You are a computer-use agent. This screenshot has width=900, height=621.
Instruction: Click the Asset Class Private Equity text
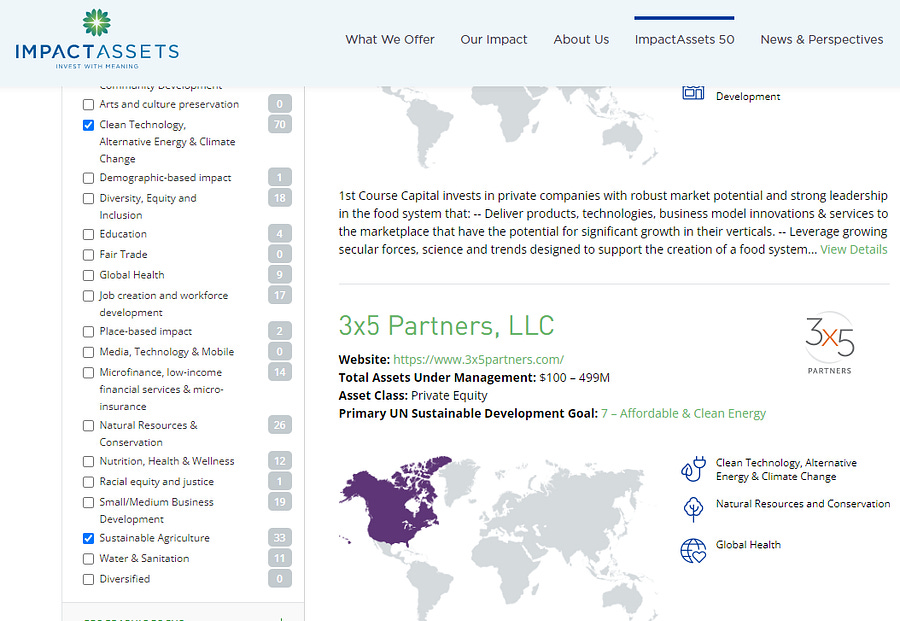coord(449,396)
